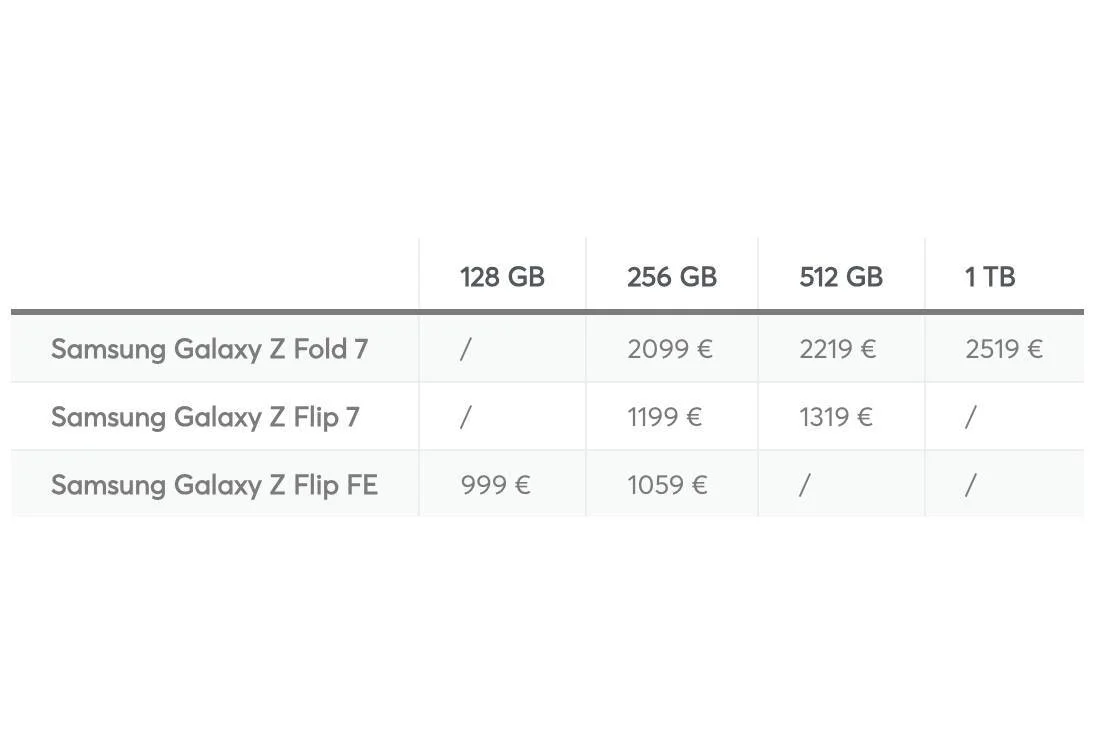Click the 1059 € price cell

click(667, 485)
